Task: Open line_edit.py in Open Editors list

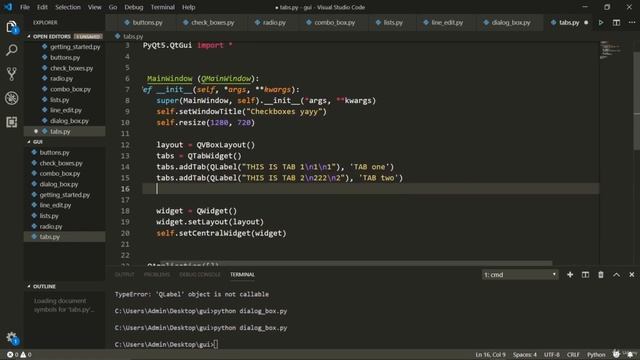Action: tap(65, 110)
